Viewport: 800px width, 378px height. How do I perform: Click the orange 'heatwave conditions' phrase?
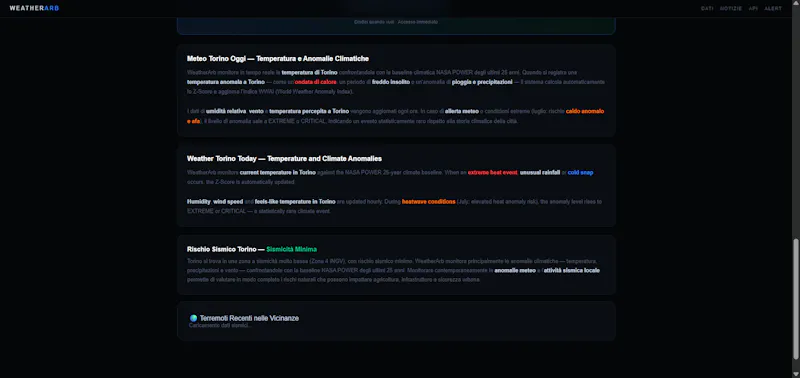pyautogui.click(x=429, y=201)
